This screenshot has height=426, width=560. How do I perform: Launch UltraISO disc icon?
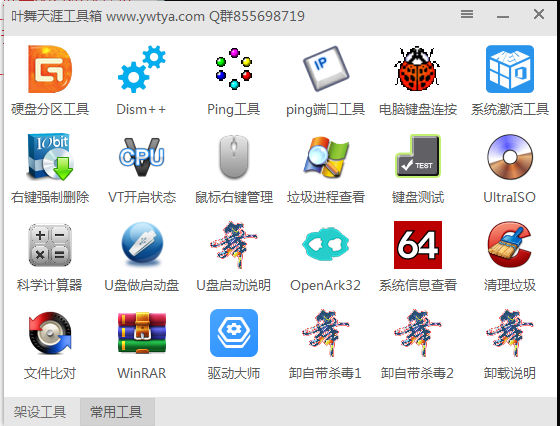(x=510, y=157)
